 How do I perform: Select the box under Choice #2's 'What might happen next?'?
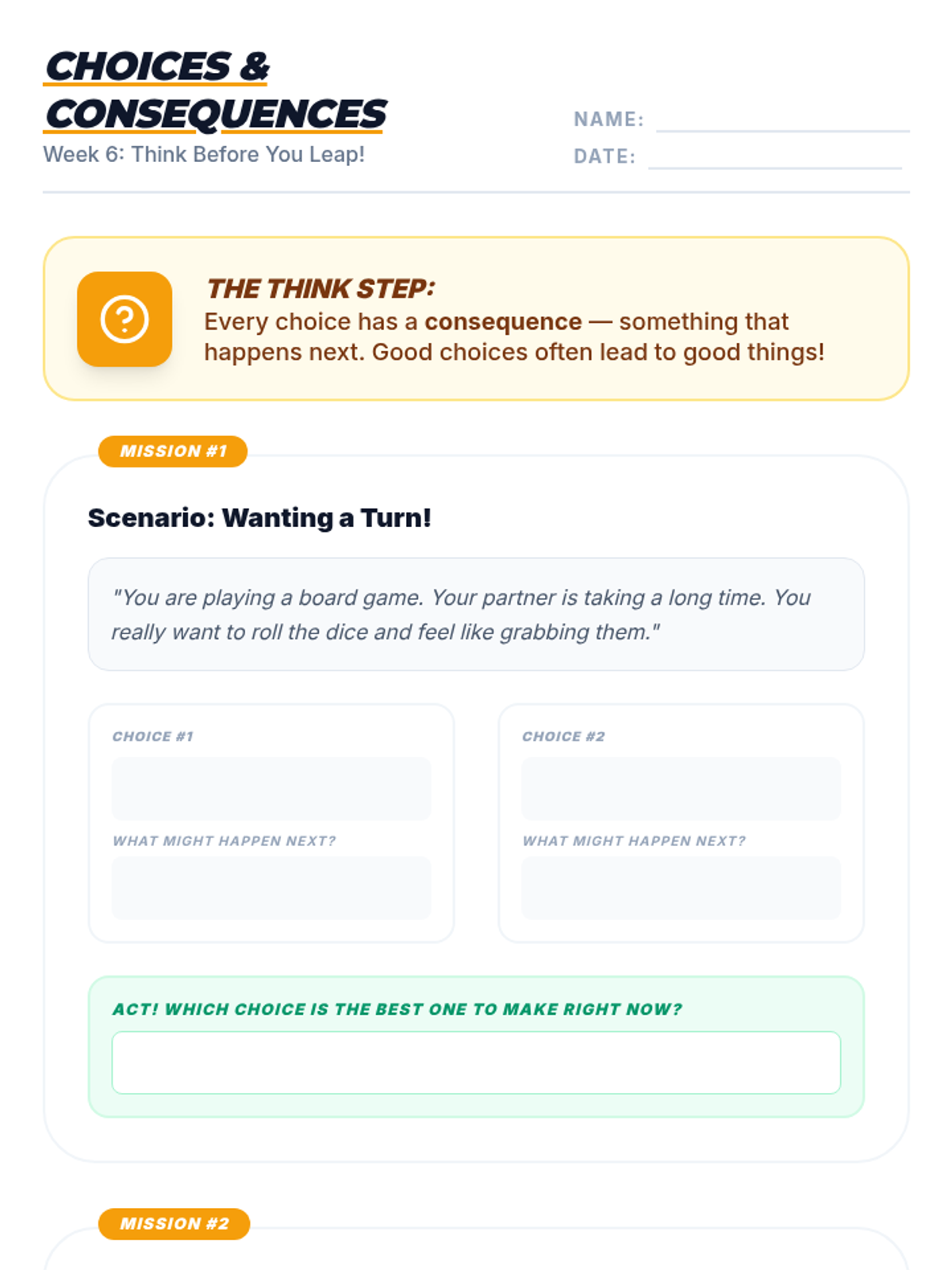coord(681,887)
